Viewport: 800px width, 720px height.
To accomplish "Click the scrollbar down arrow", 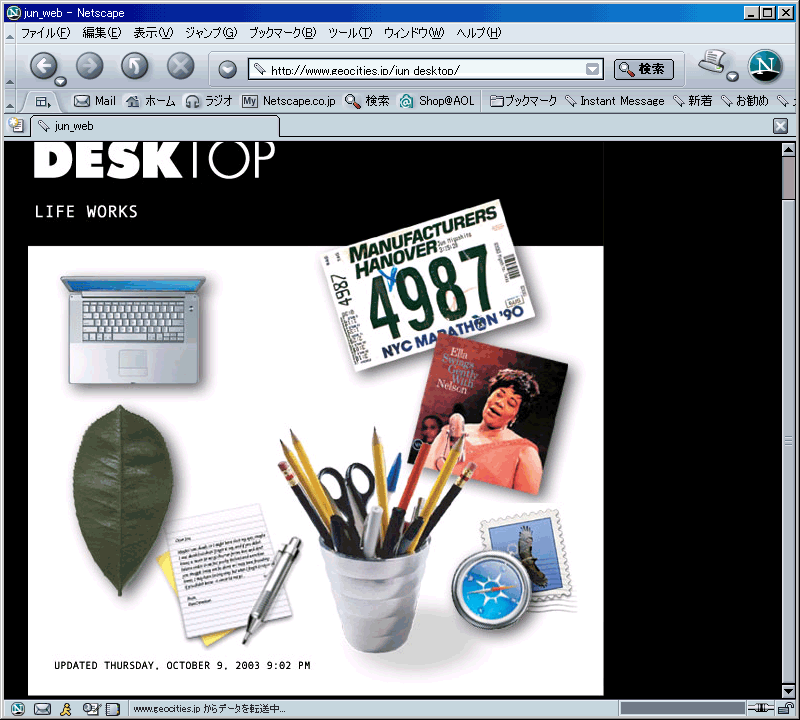I will coord(788,691).
